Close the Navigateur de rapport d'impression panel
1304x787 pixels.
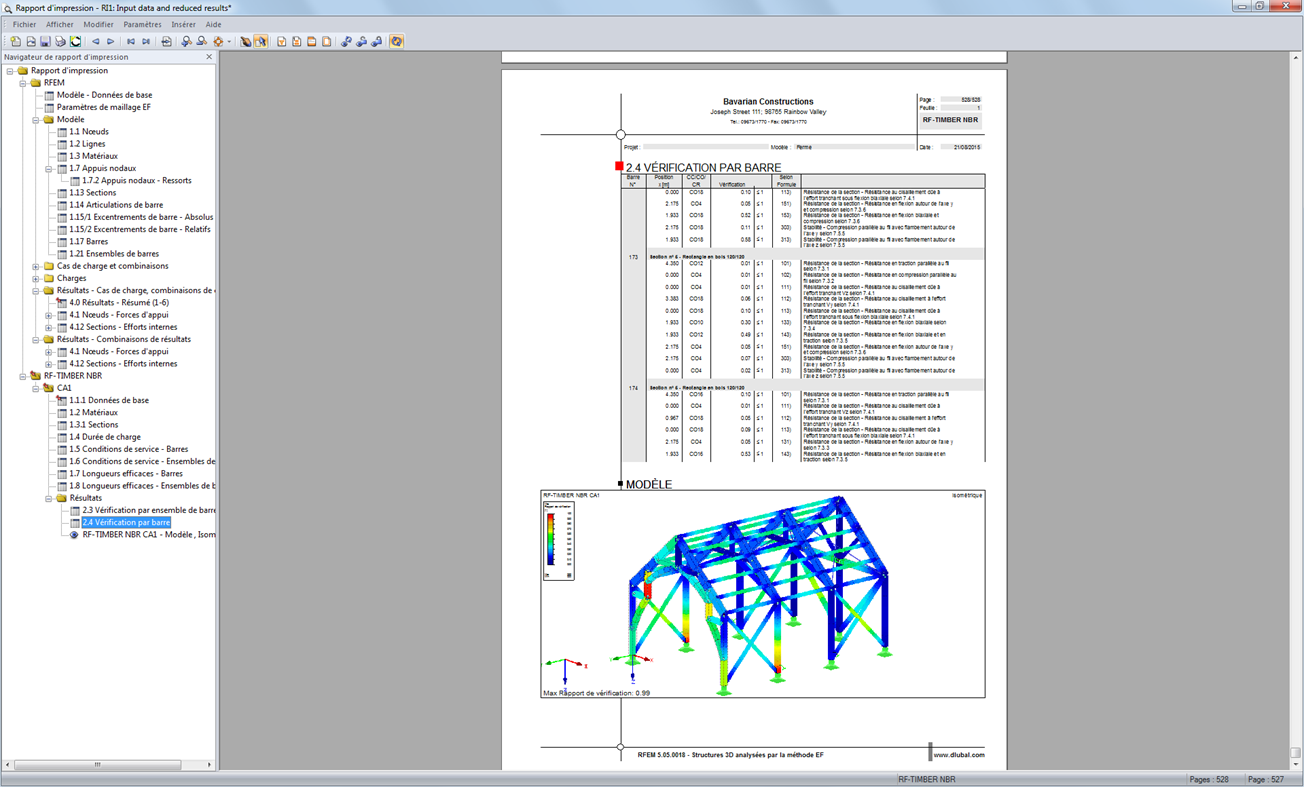click(x=209, y=57)
